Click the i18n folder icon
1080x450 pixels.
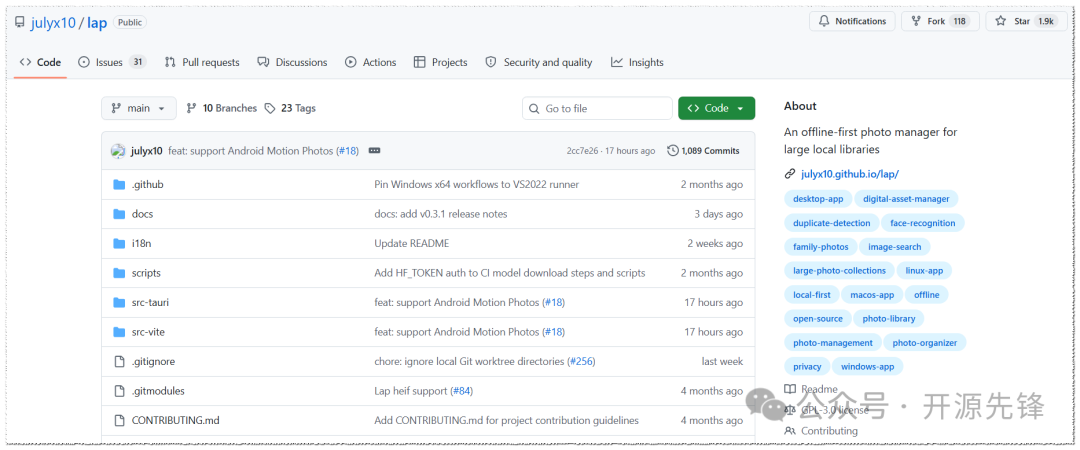coord(119,243)
